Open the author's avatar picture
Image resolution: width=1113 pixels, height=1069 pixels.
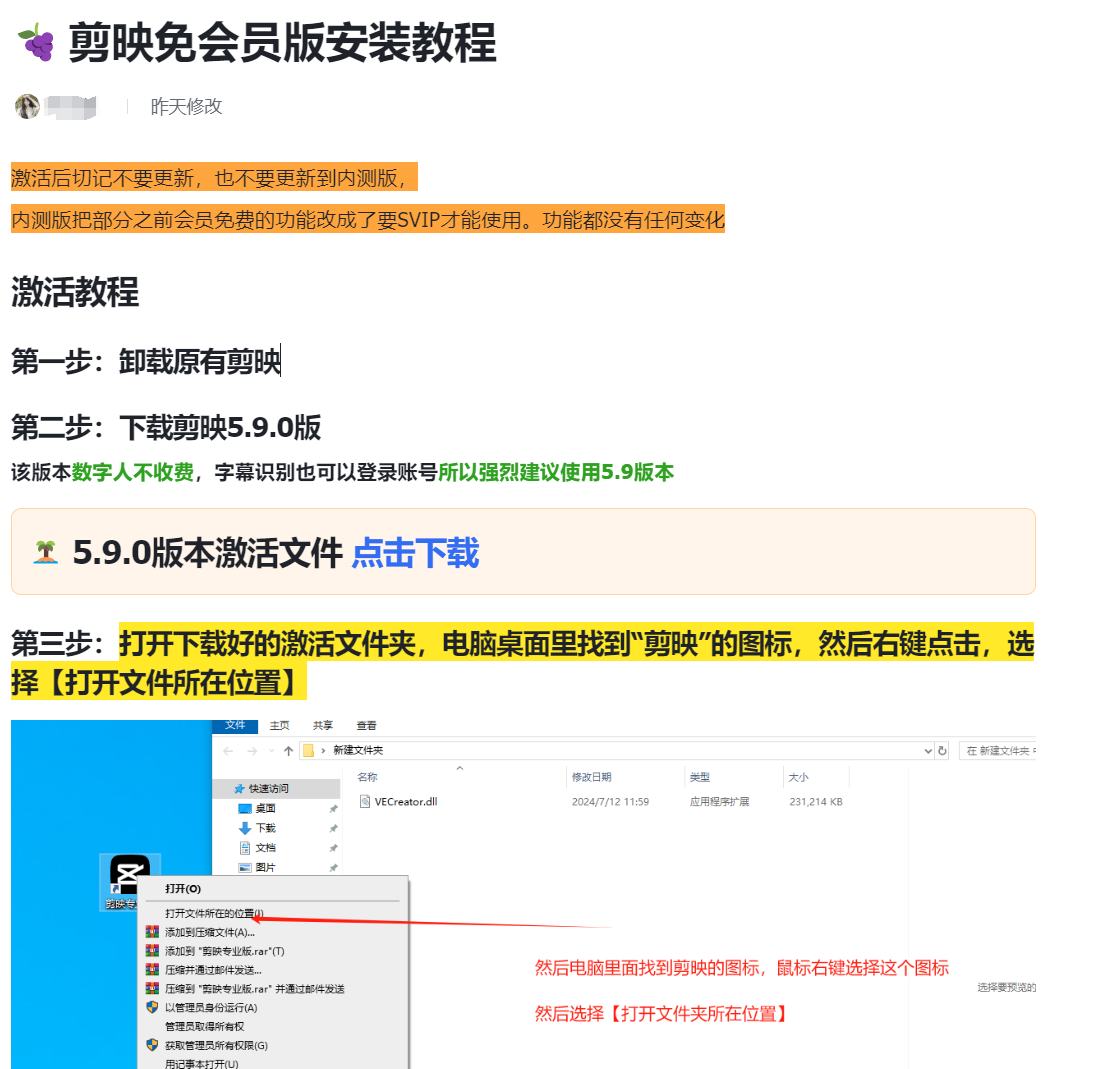point(28,106)
